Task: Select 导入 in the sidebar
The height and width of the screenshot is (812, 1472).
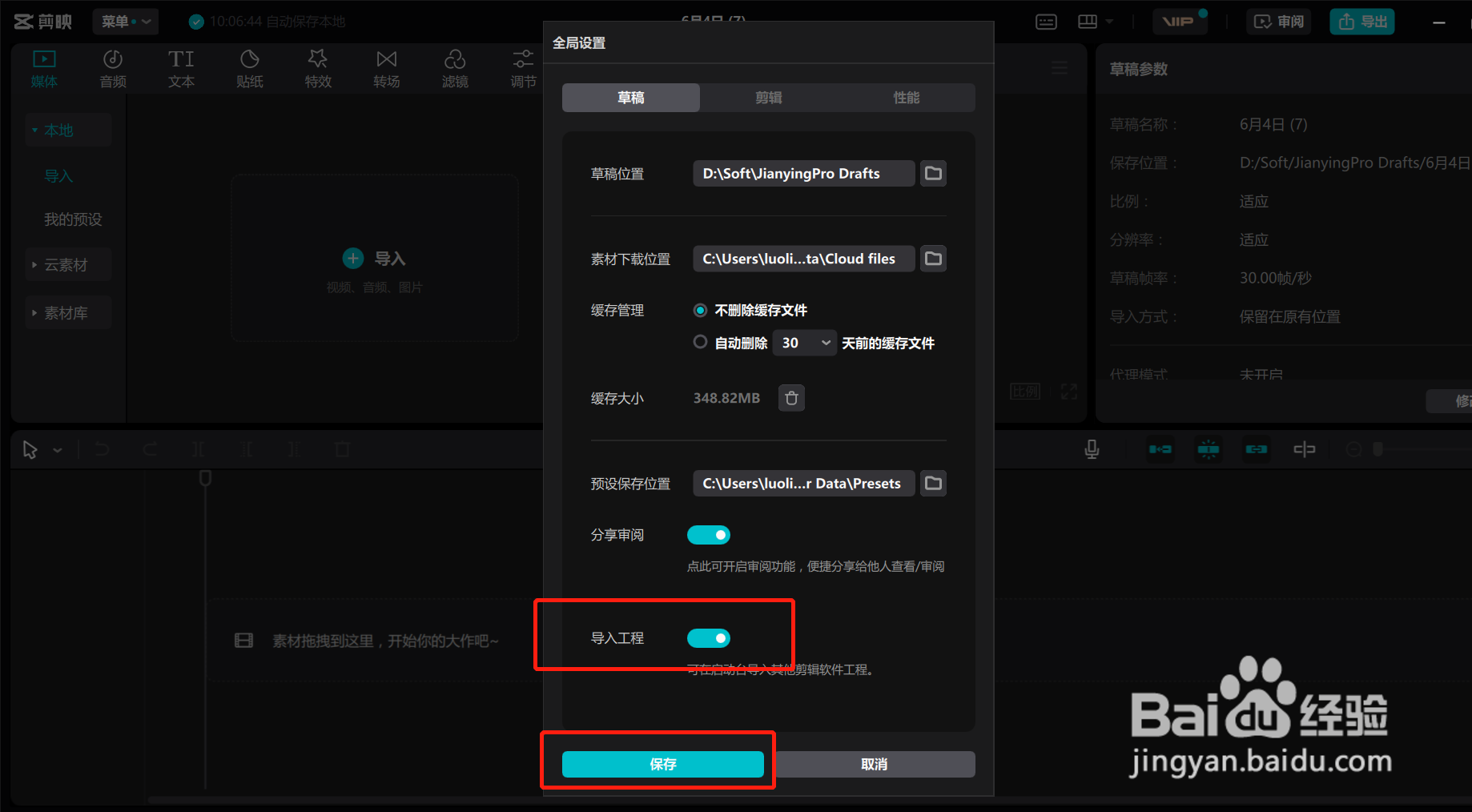Action: pyautogui.click(x=58, y=176)
